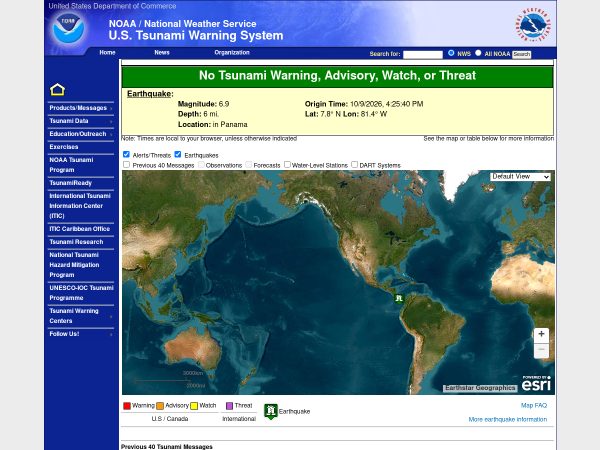Click the Search button

(522, 54)
